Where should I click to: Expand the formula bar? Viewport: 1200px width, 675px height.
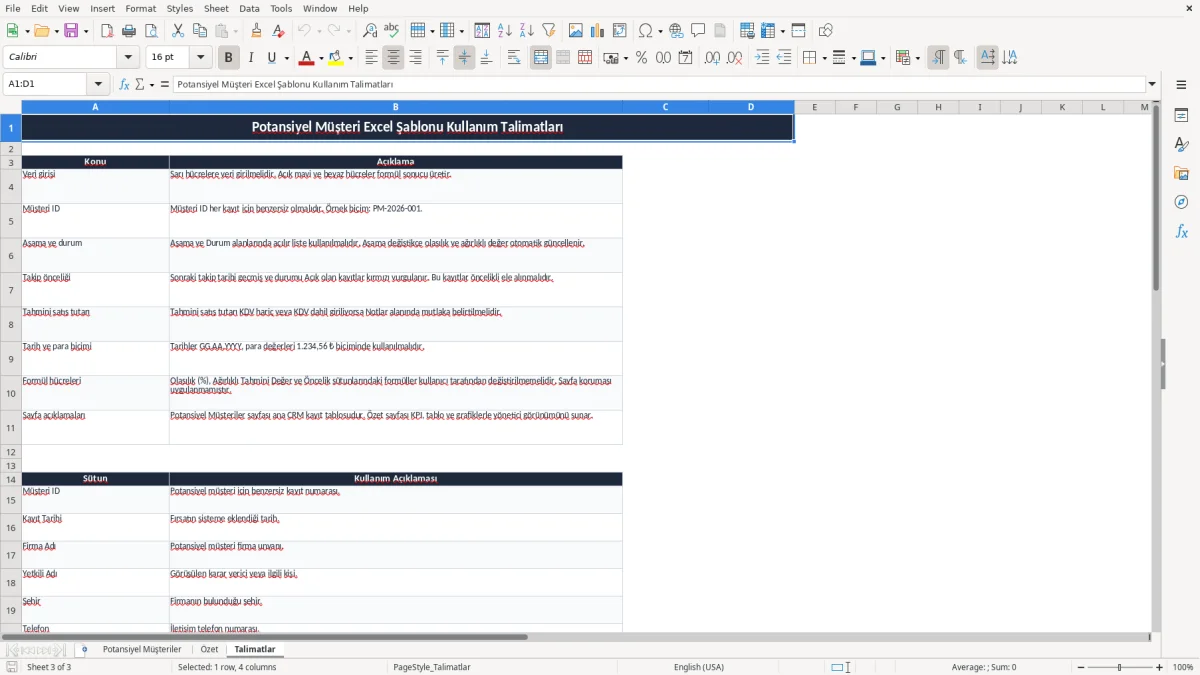click(x=1152, y=85)
